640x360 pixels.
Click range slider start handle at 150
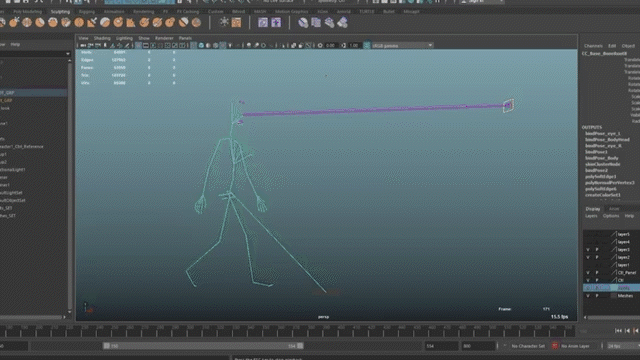(107, 346)
